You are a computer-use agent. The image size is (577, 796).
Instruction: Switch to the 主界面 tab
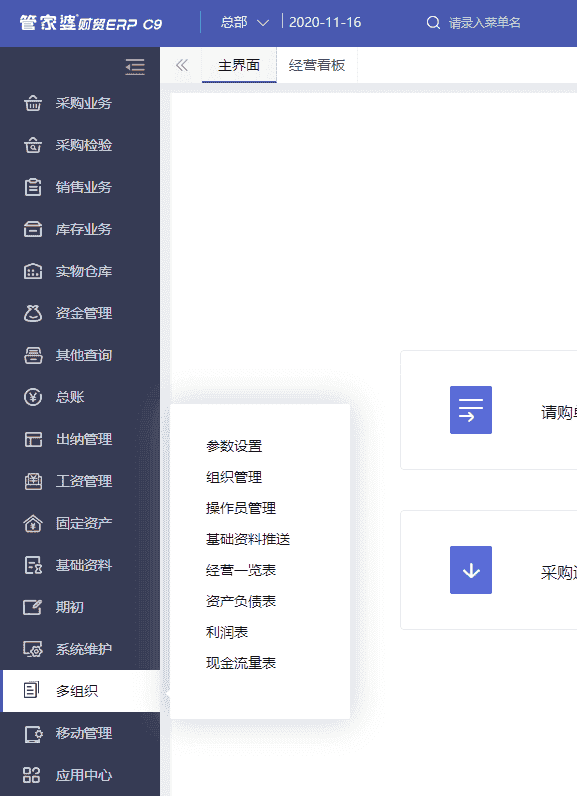point(239,65)
